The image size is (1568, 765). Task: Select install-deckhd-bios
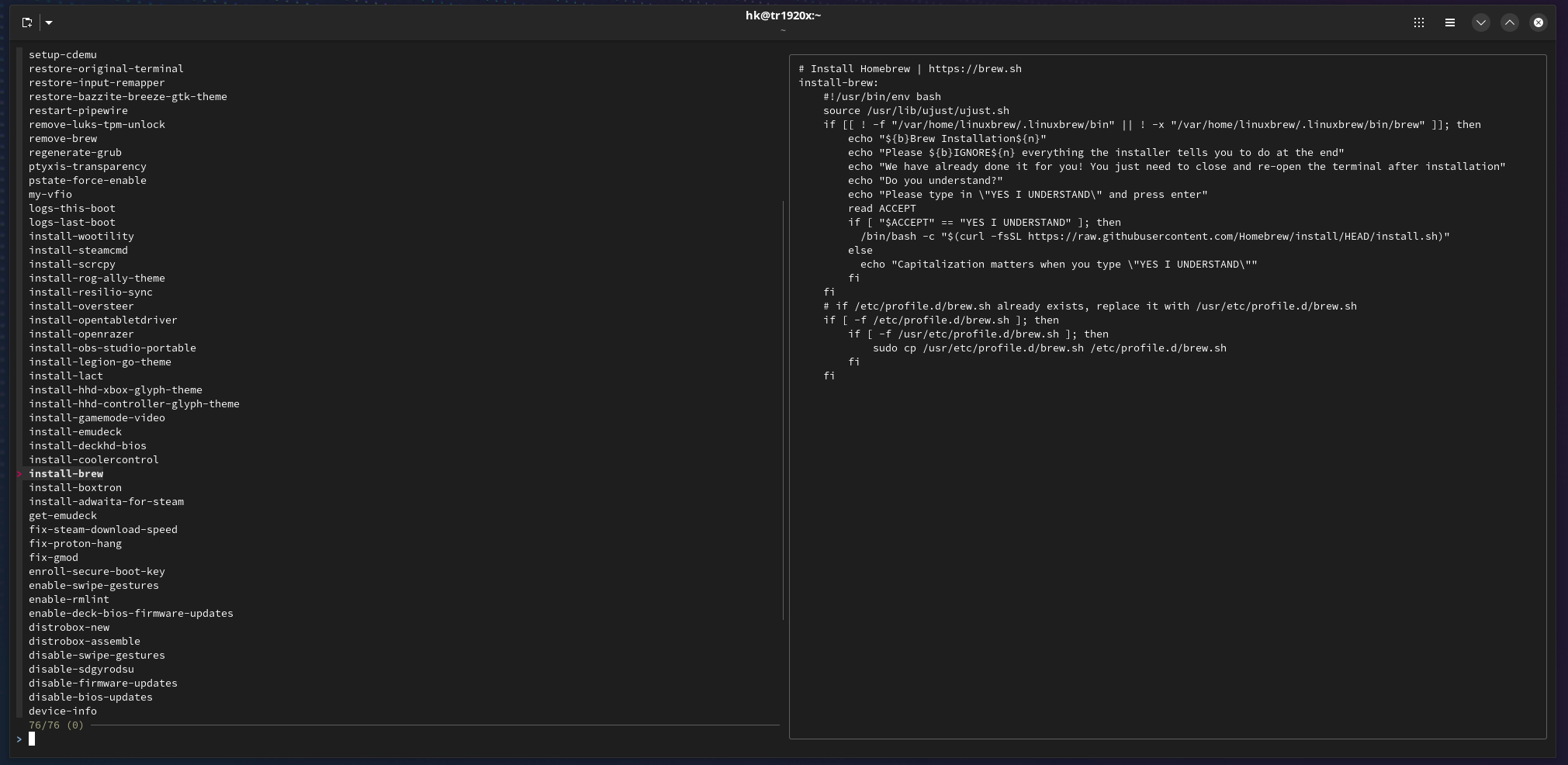pyautogui.click(x=88, y=446)
